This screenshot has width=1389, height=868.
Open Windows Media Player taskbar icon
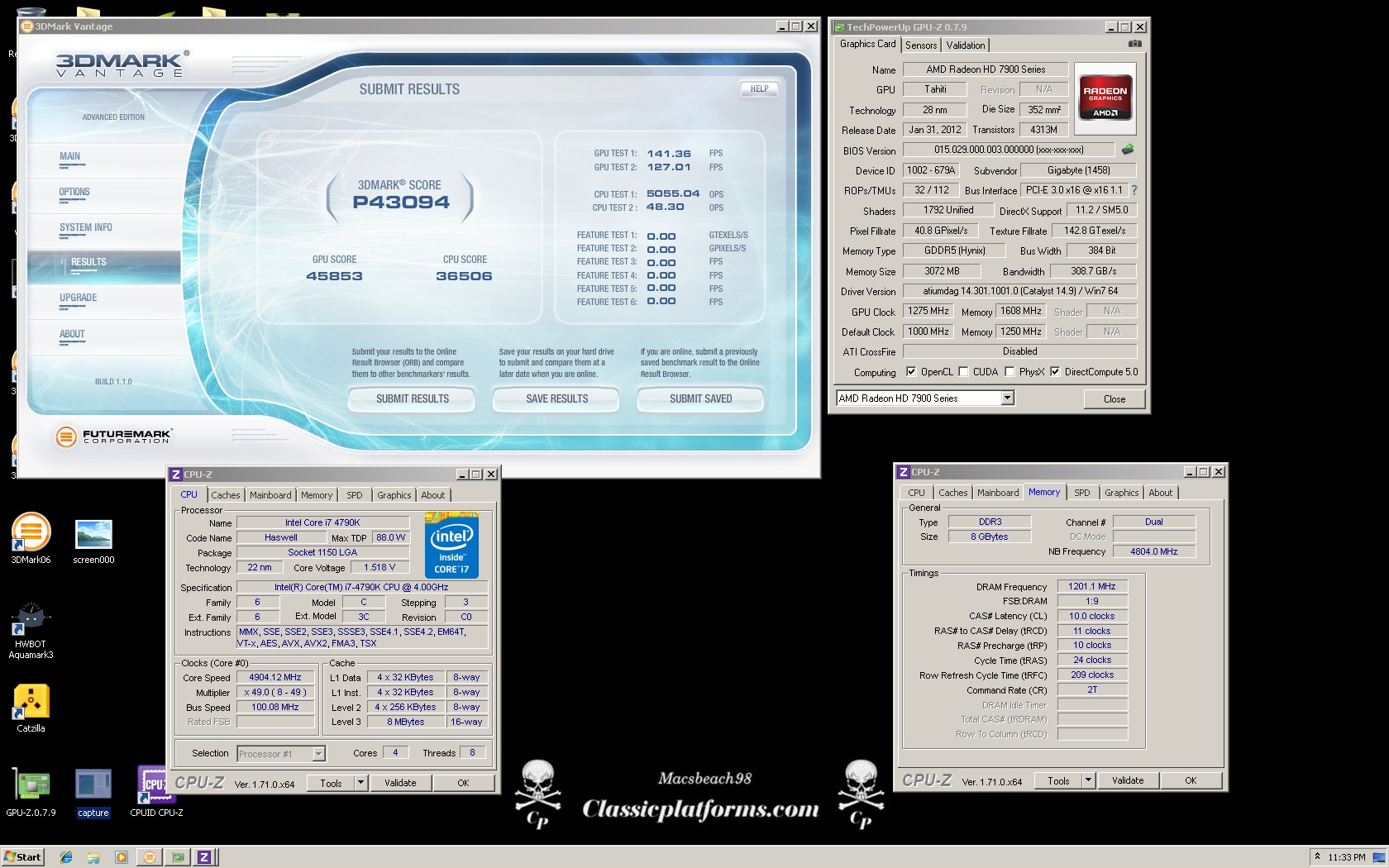click(x=122, y=857)
